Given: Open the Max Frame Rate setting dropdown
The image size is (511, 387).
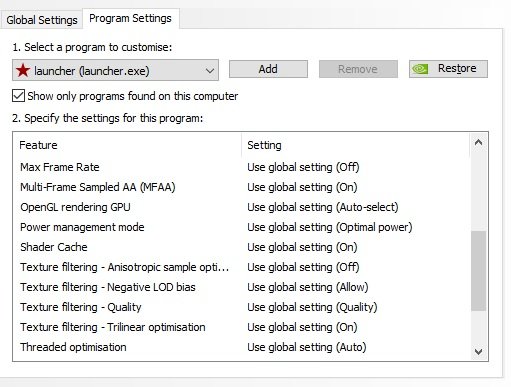Looking at the screenshot, I should [x=303, y=167].
